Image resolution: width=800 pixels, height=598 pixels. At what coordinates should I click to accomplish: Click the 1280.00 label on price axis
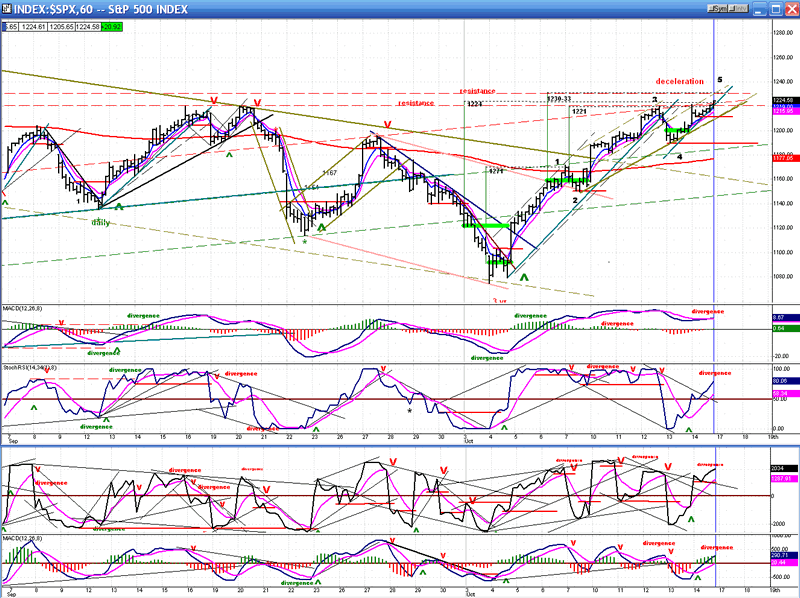(x=783, y=31)
